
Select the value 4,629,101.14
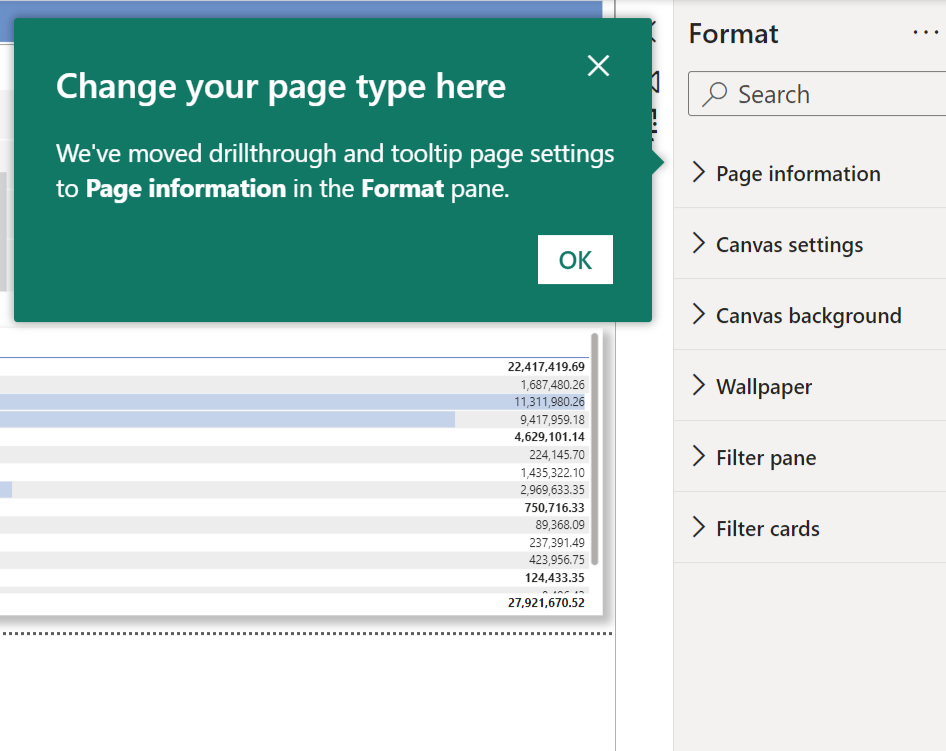549,437
